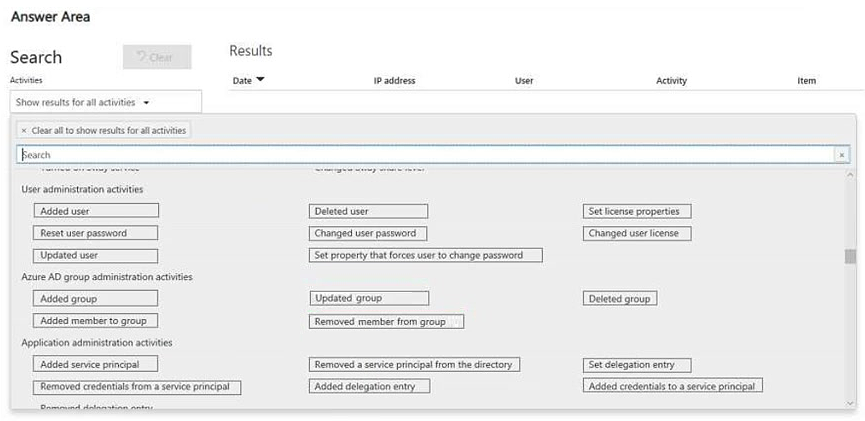Select the Reset user password activity

(x=95, y=233)
